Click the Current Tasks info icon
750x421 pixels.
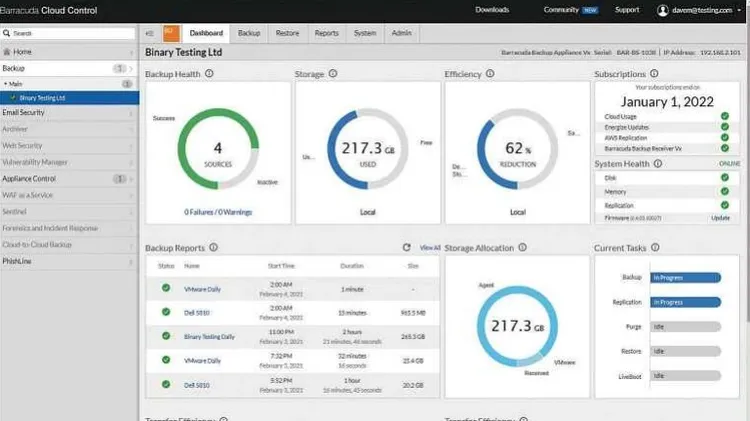click(x=655, y=247)
